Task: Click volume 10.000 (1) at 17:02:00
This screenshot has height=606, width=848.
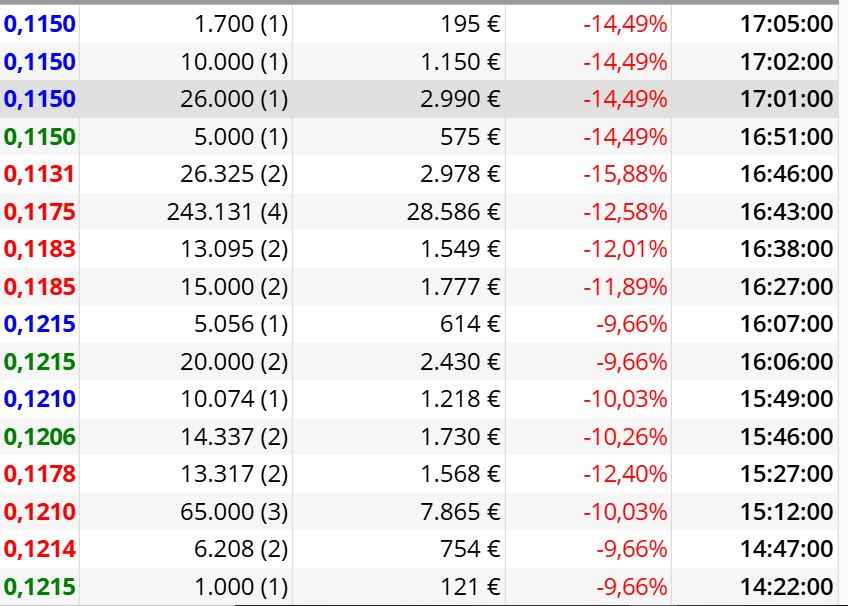Action: pyautogui.click(x=234, y=62)
